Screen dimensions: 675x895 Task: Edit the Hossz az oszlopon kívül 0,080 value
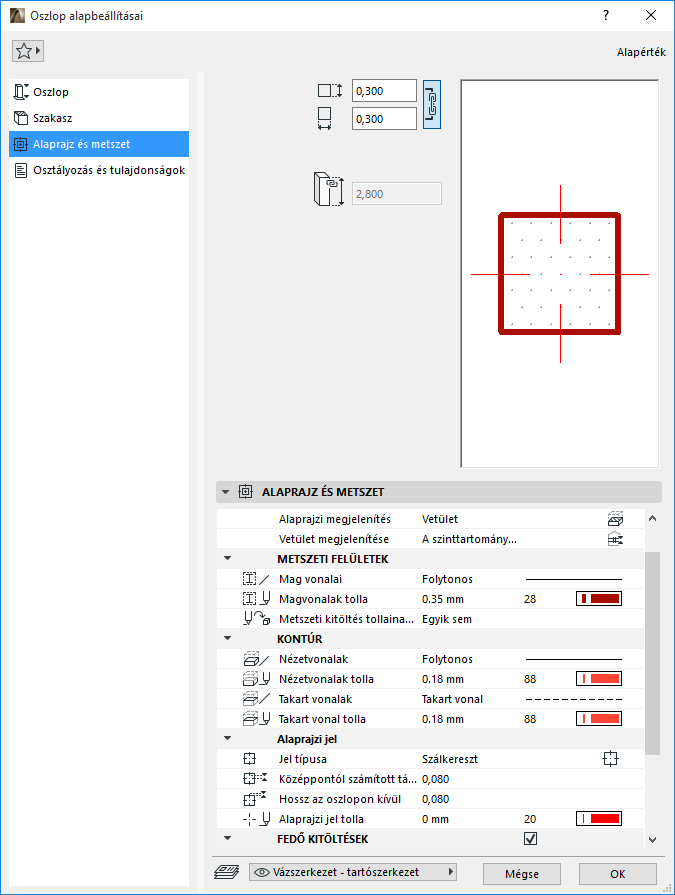click(x=435, y=799)
